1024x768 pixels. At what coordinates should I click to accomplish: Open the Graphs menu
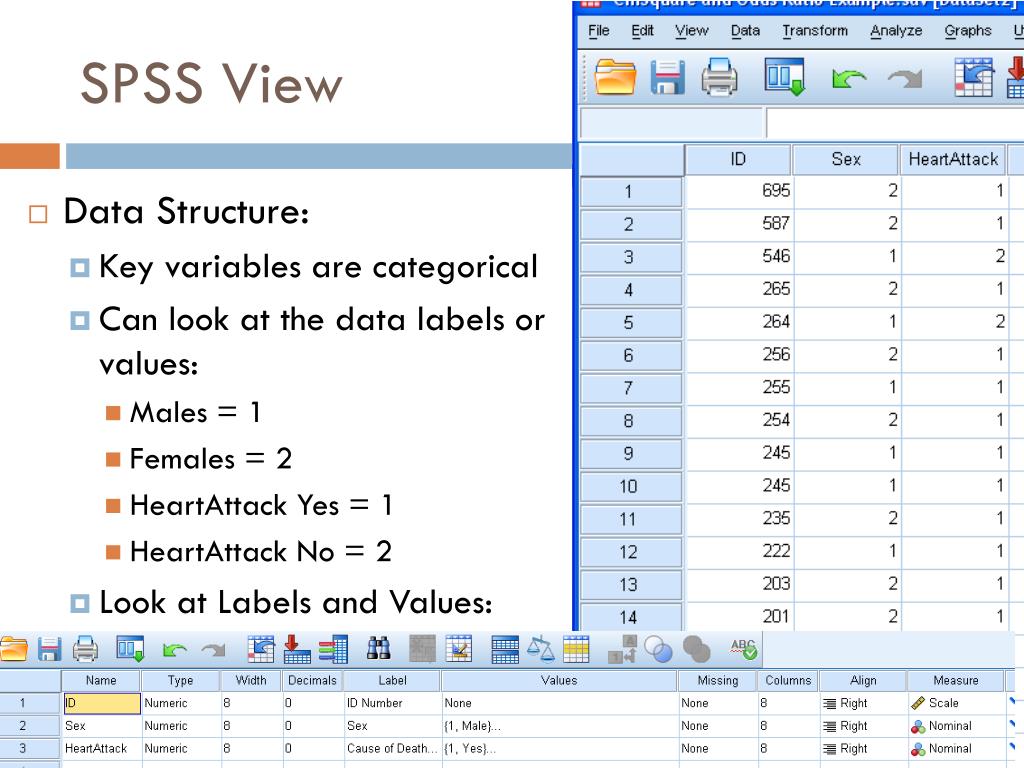point(968,30)
